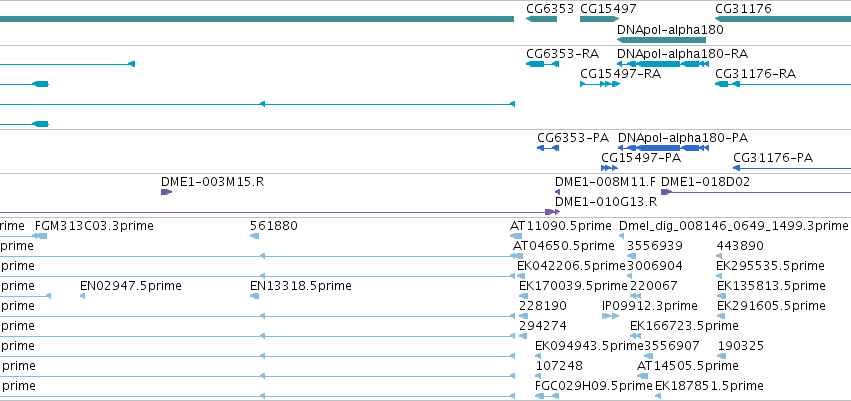Select the DME1-010G13.R label

[x=606, y=202]
